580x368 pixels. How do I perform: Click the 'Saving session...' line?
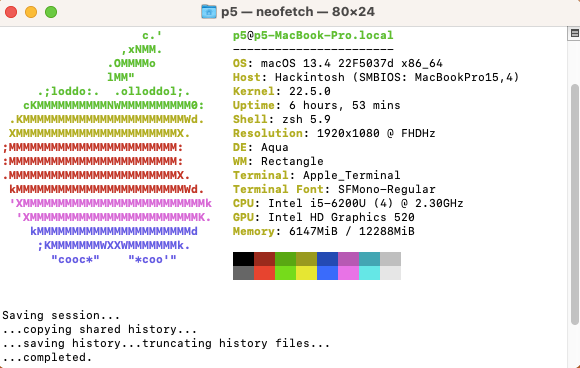point(61,315)
